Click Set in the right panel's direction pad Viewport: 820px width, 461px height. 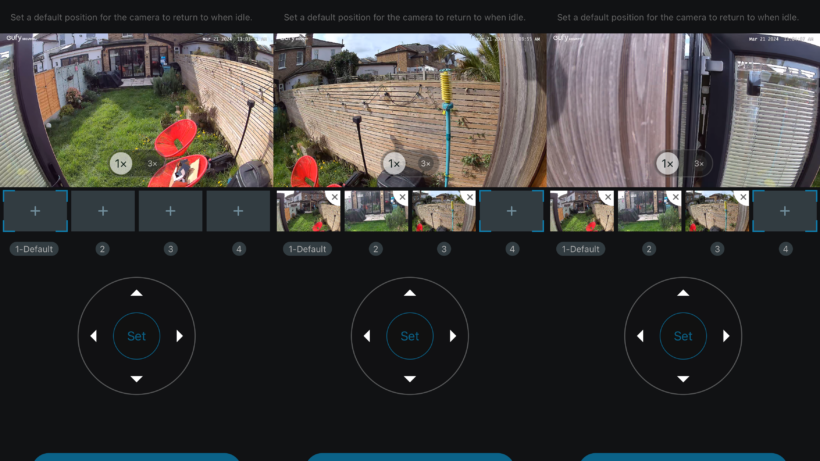(x=683, y=336)
